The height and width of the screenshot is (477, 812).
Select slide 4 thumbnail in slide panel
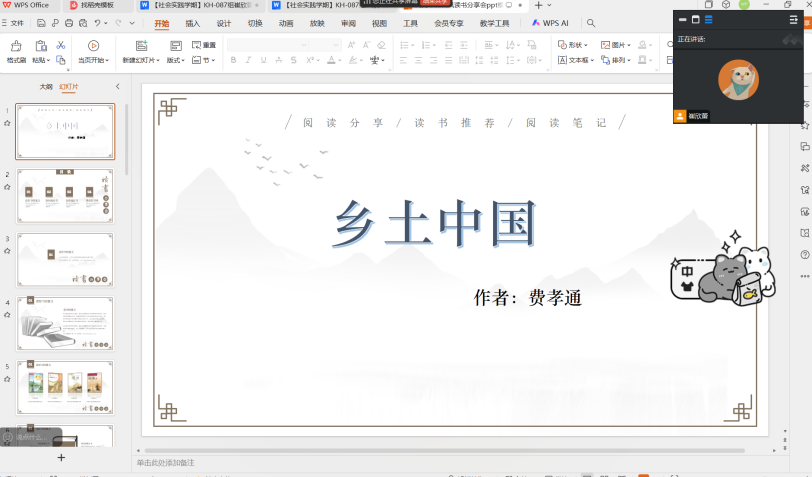(x=65, y=321)
